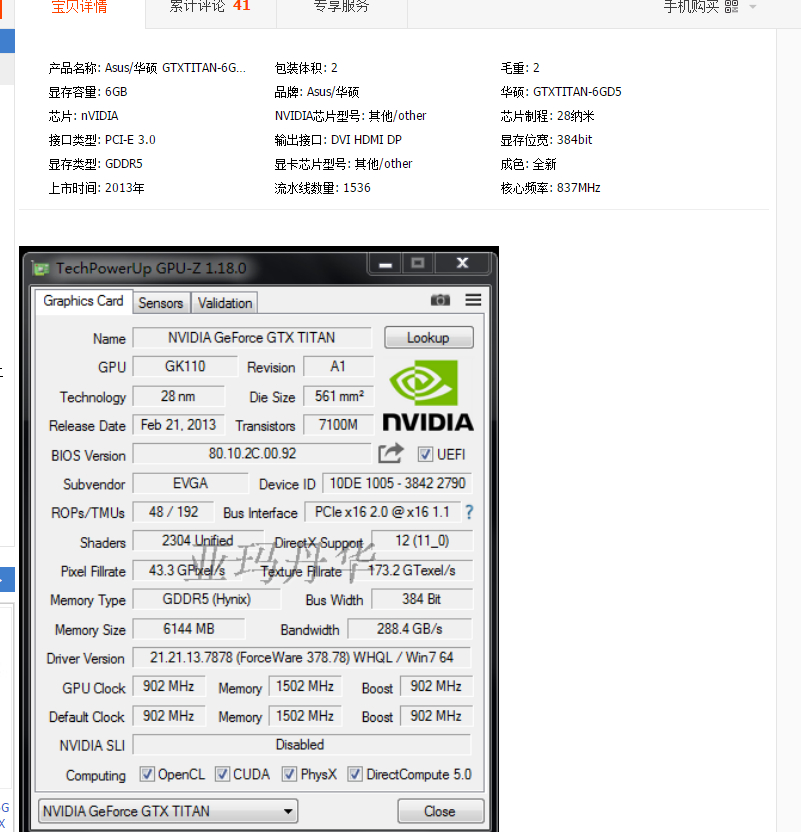
Task: Expand the 手机购买 dropdown arrow
Action: (x=753, y=7)
